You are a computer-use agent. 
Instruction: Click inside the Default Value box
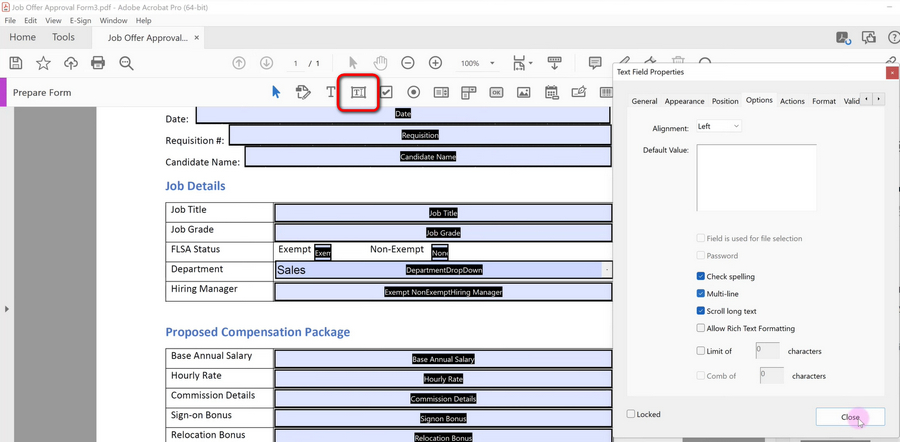(x=756, y=178)
